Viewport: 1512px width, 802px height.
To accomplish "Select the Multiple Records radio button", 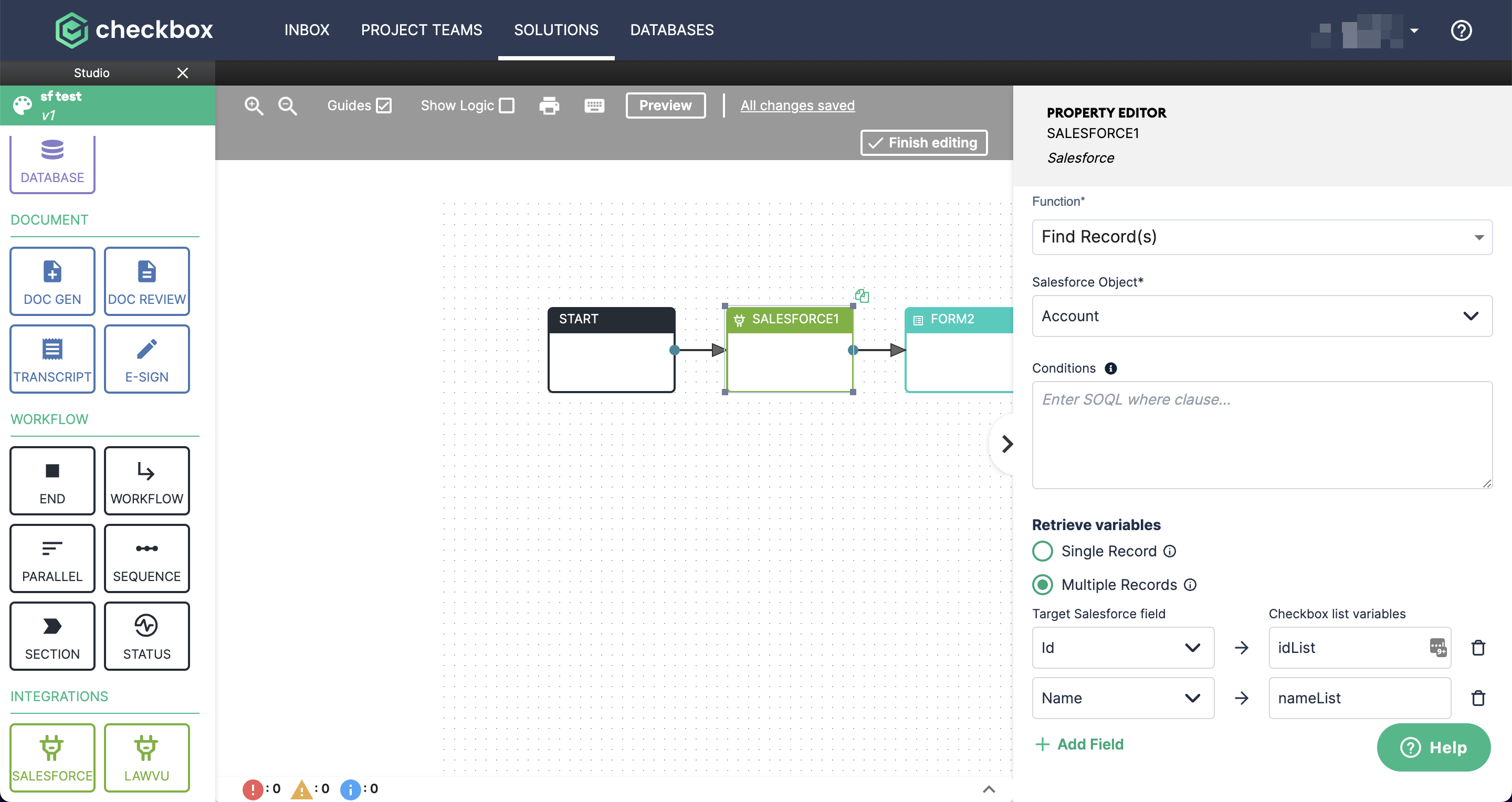I will tap(1043, 585).
